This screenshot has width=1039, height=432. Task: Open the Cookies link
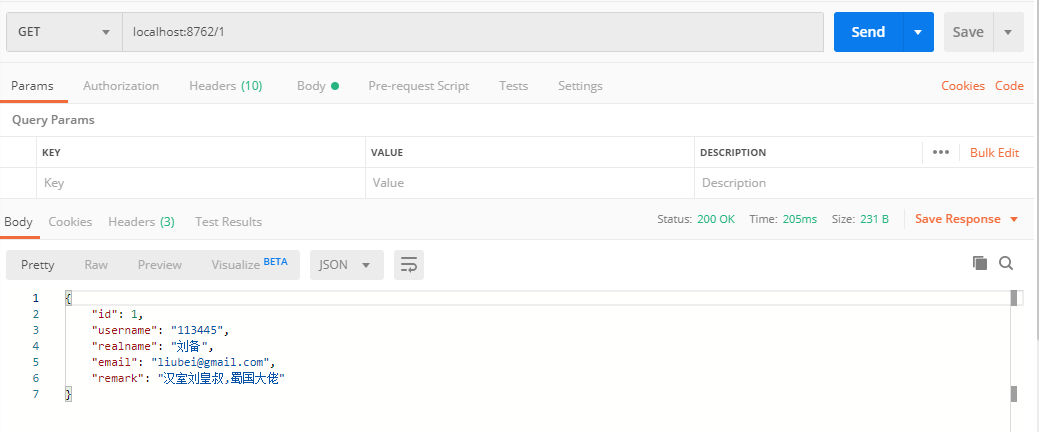[962, 86]
